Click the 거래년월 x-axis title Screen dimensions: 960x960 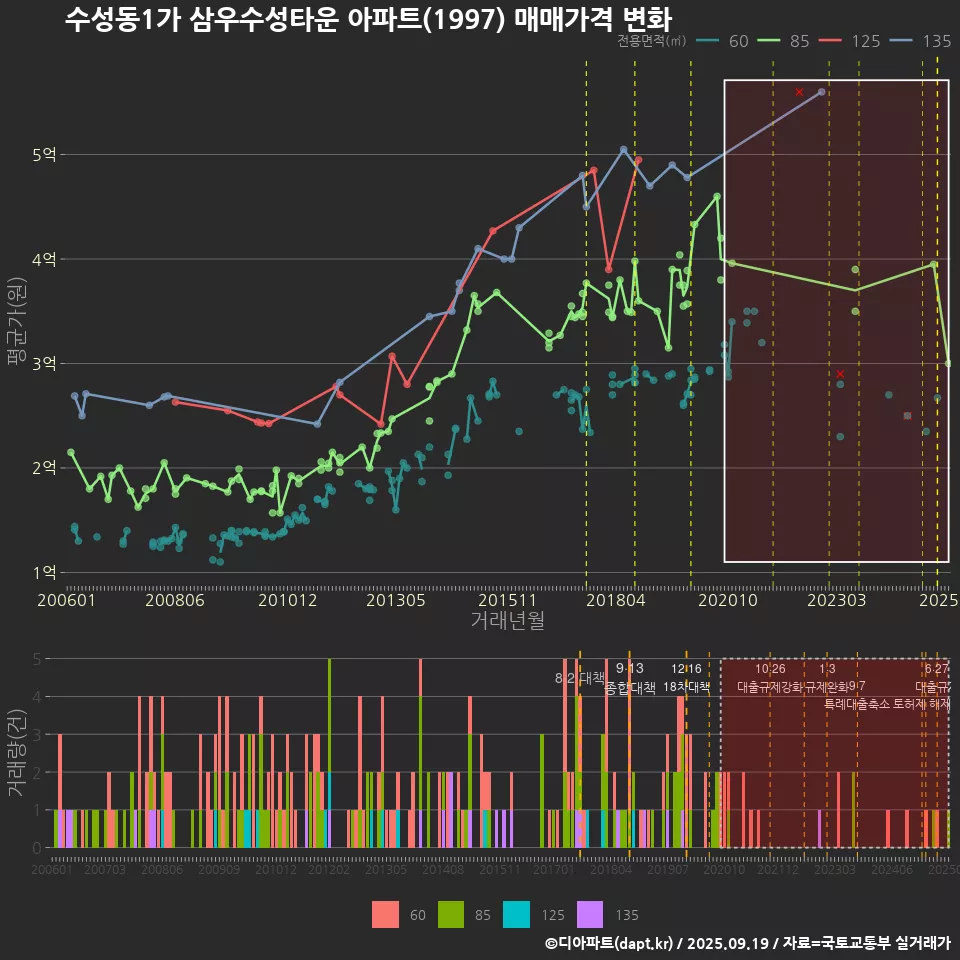tap(507, 620)
